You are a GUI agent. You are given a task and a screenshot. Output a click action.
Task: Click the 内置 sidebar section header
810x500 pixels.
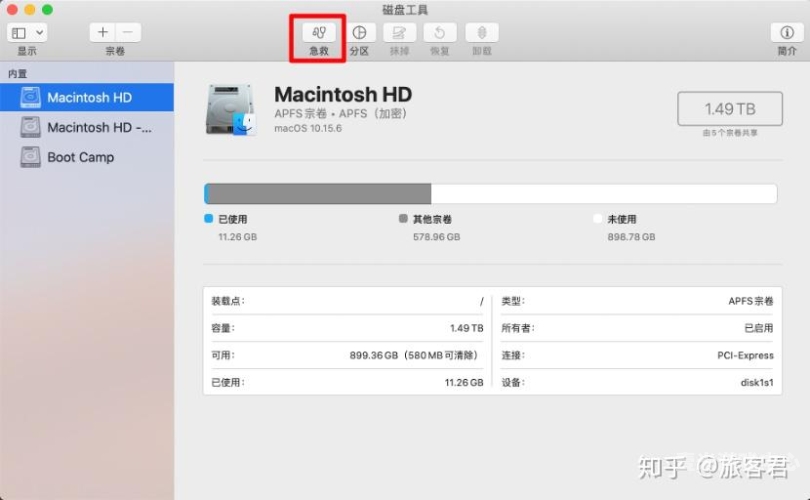pos(18,74)
